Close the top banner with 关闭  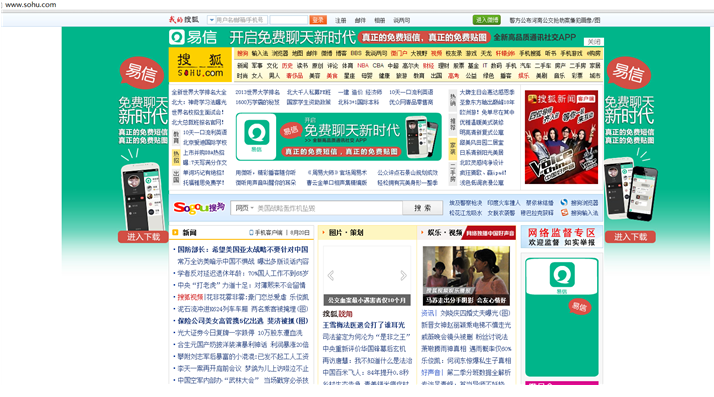[594, 42]
